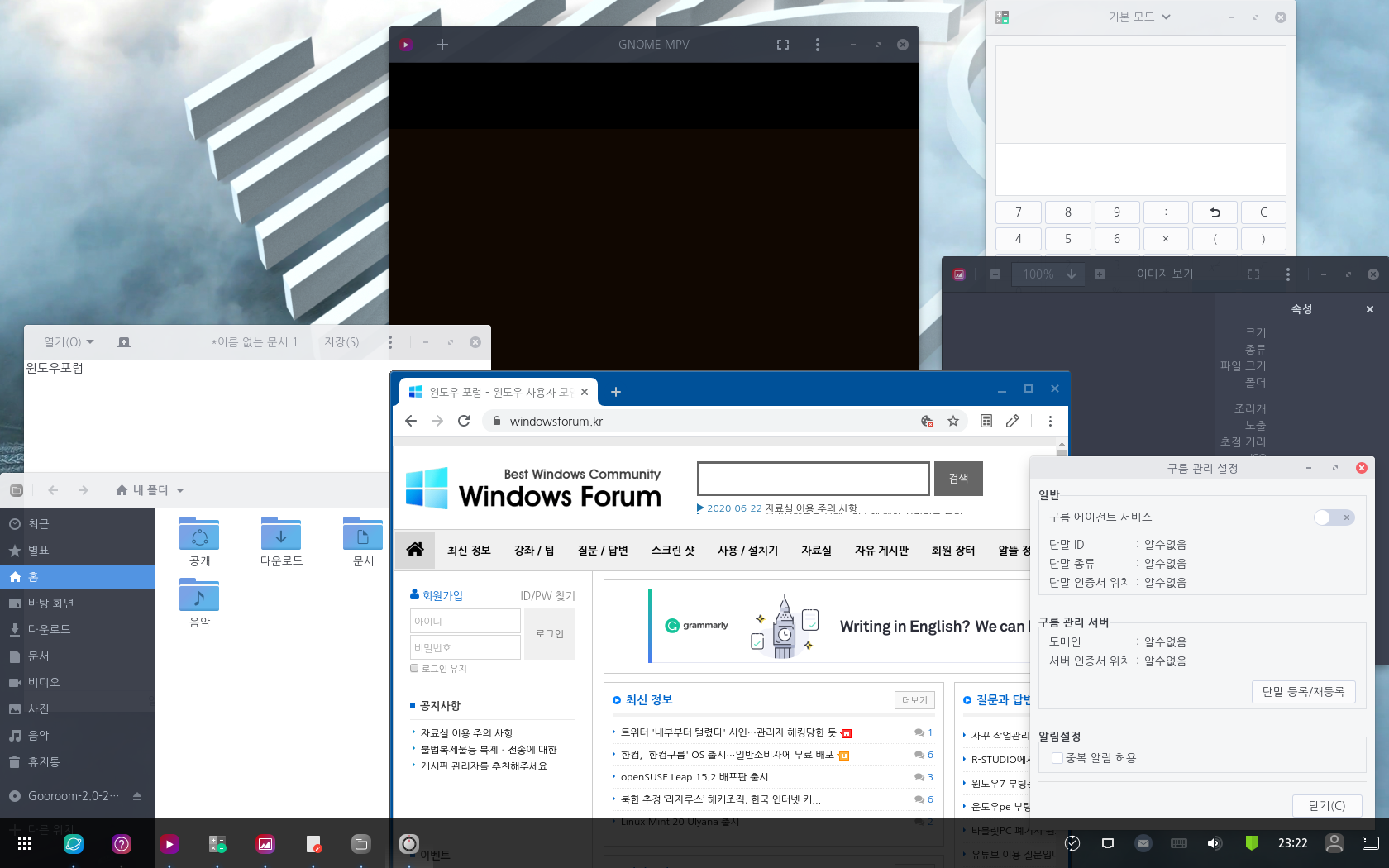Image resolution: width=1389 pixels, height=868 pixels.
Task: Click the pencil icon in browser toolbar
Action: click(x=1013, y=421)
